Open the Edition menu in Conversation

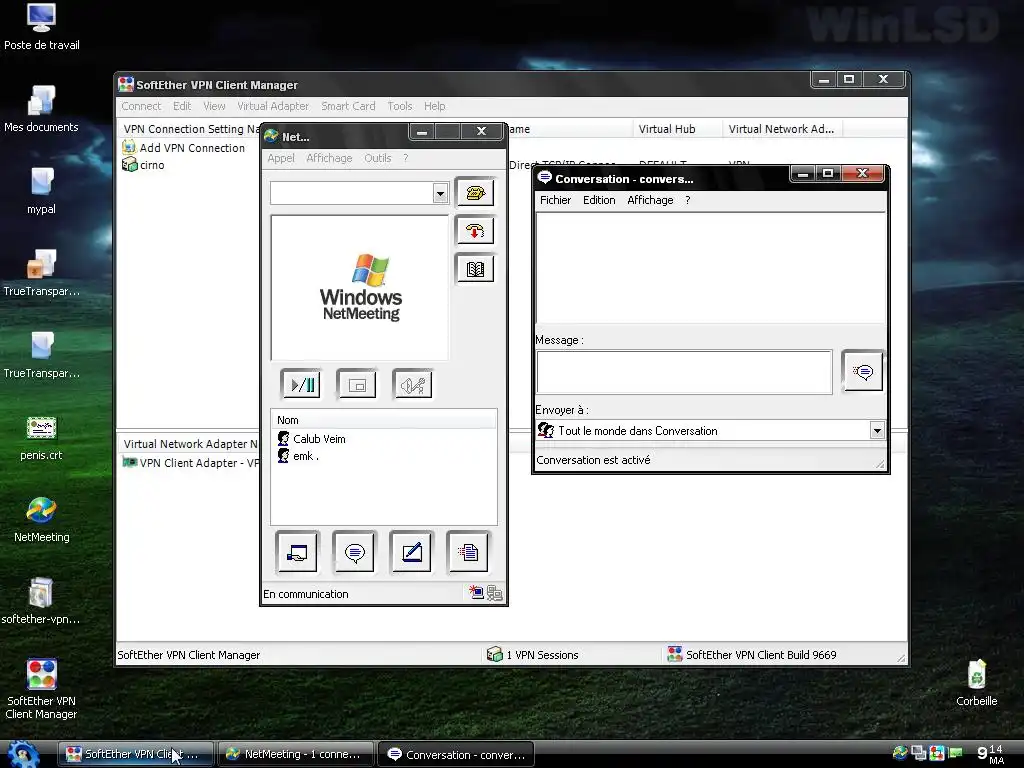tap(599, 200)
